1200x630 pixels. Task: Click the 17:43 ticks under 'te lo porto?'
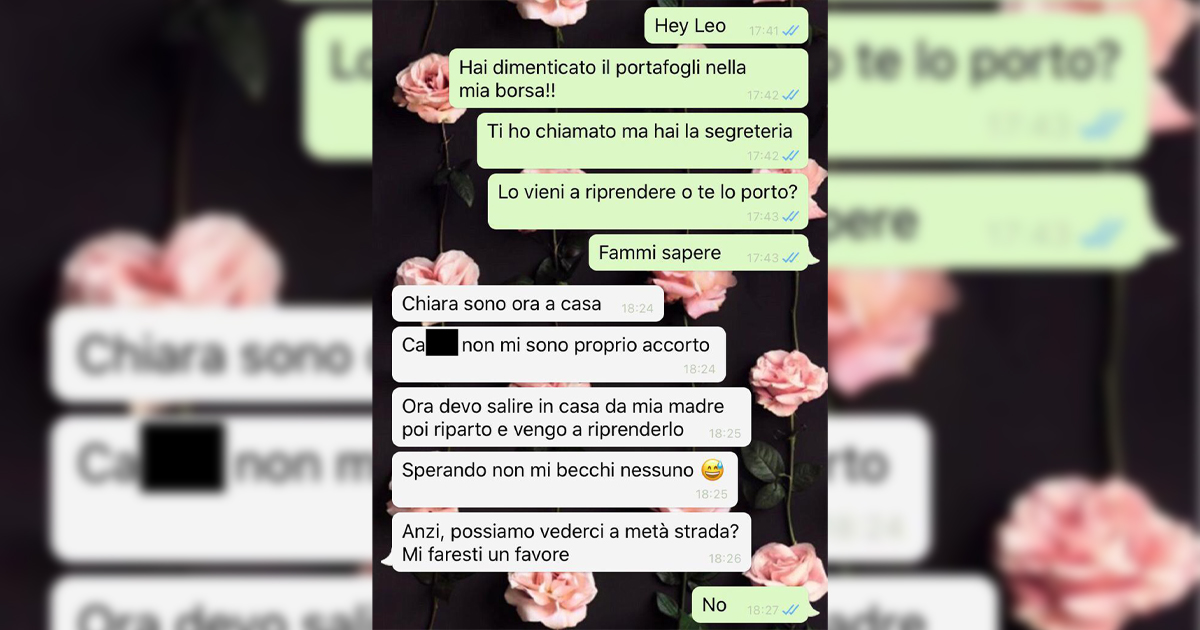pos(791,216)
